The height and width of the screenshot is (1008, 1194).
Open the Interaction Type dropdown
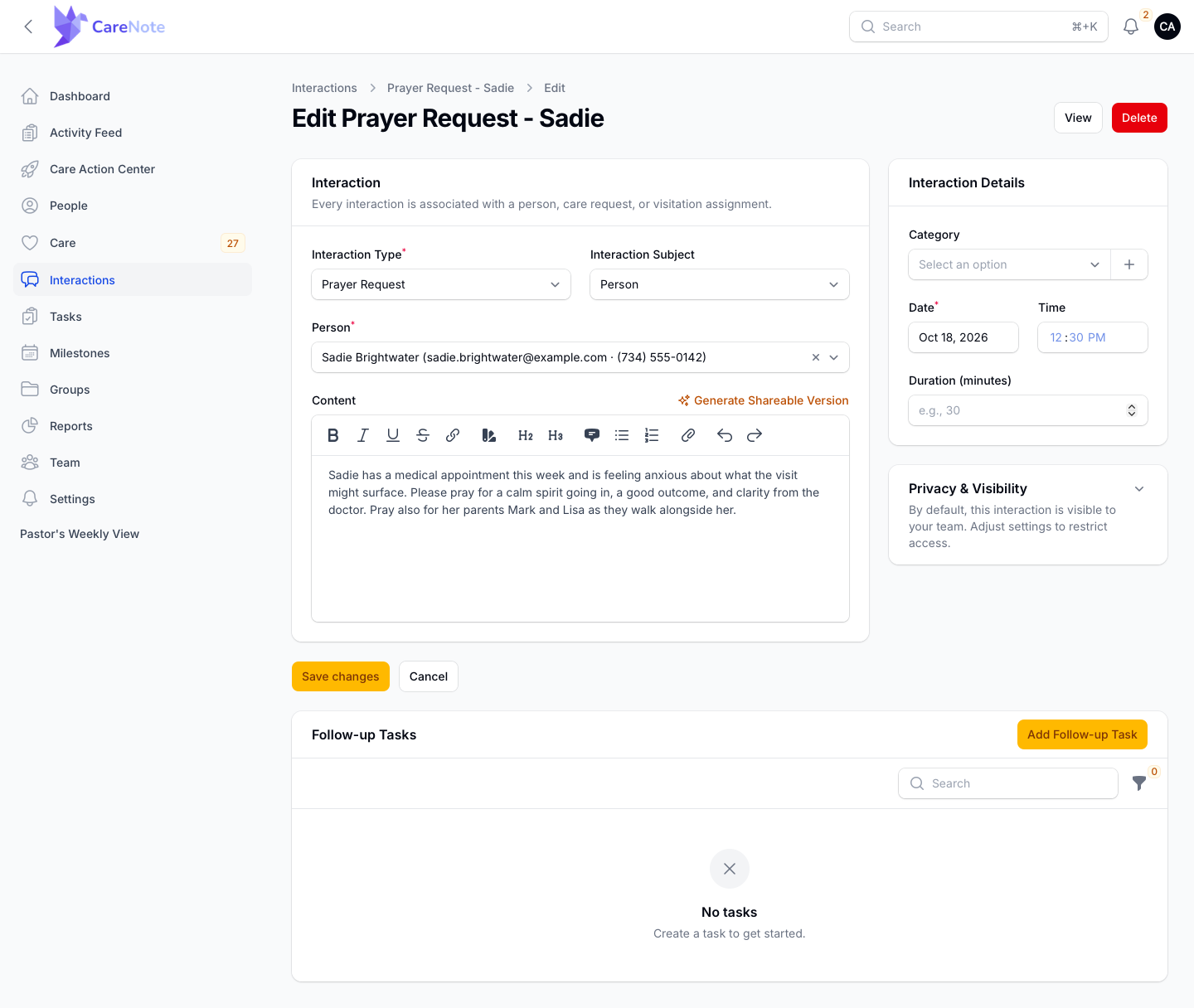pyautogui.click(x=441, y=284)
